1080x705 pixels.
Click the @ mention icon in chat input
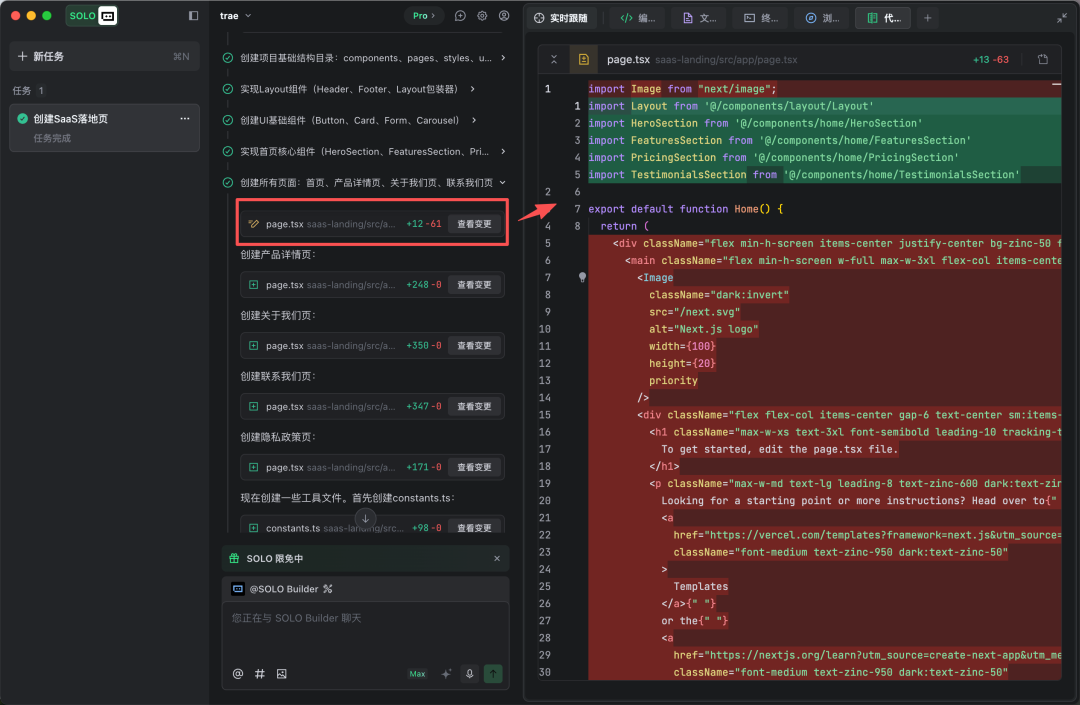238,674
